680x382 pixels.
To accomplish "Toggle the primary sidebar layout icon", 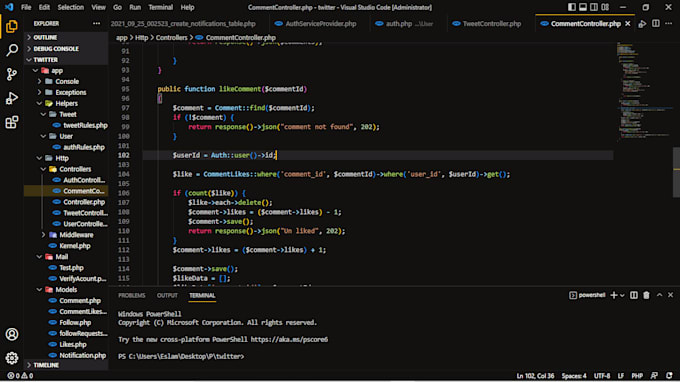I will (x=572, y=7).
